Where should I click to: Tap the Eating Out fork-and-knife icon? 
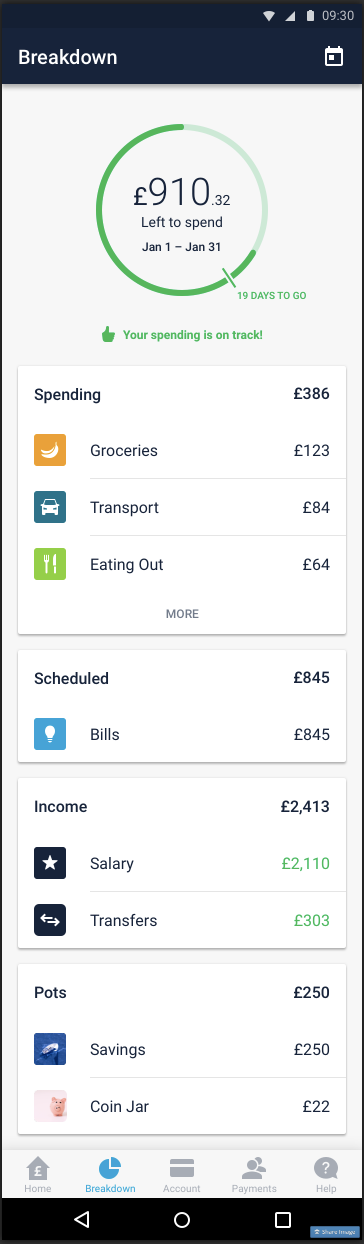click(x=50, y=564)
